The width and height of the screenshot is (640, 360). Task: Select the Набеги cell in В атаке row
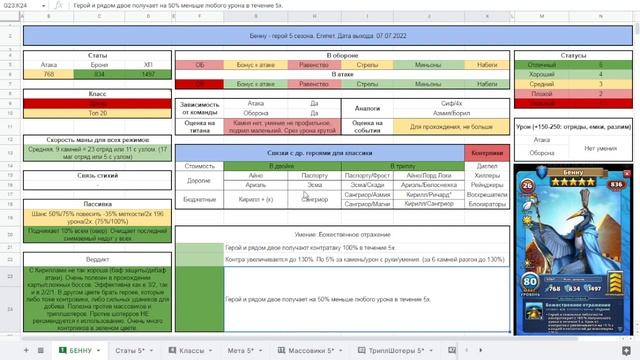click(x=487, y=84)
